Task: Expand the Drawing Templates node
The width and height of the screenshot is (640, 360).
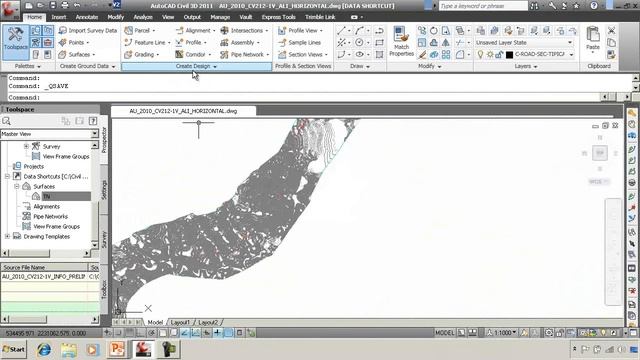Action: tap(7, 237)
